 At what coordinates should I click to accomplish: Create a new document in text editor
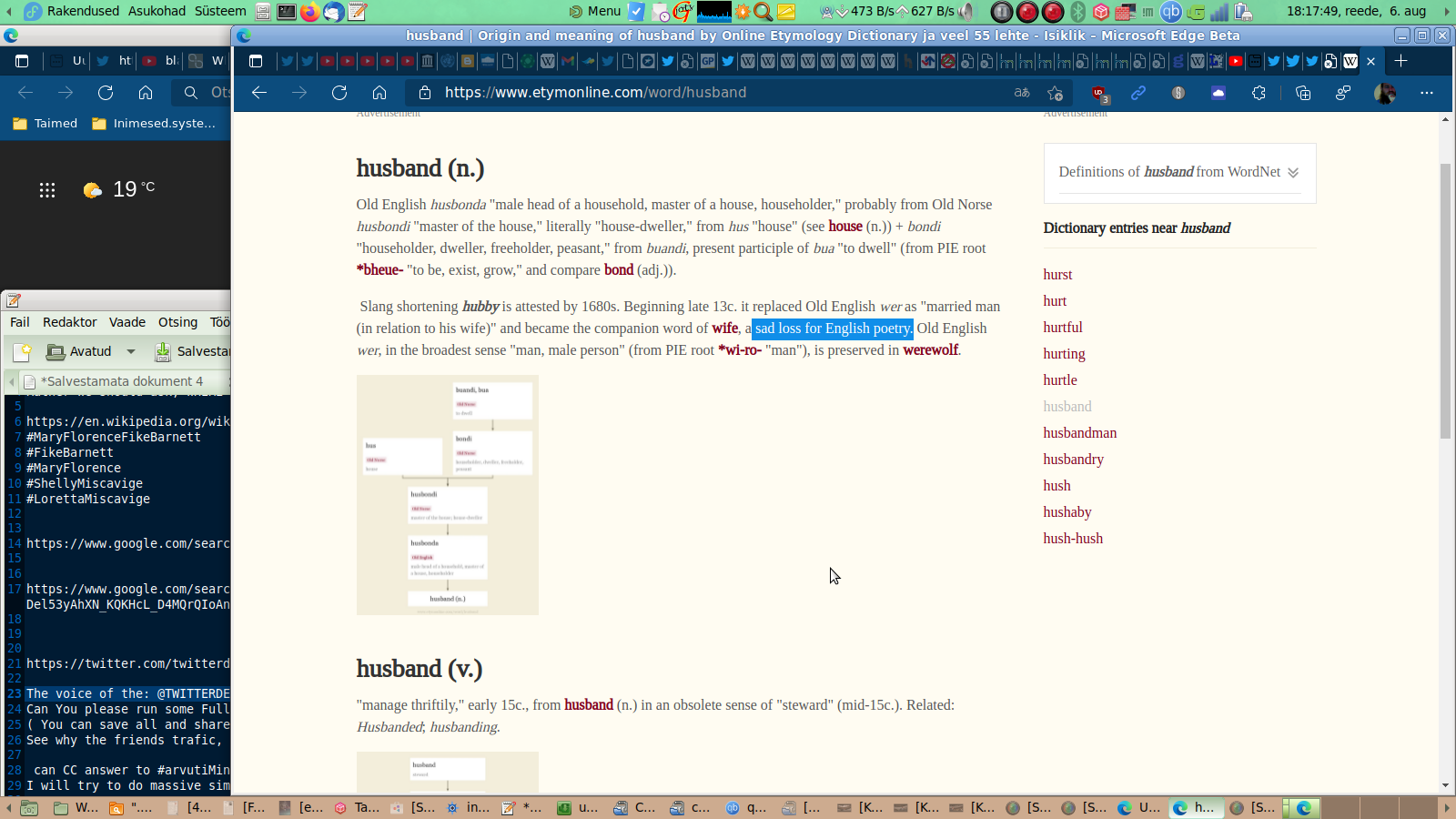(x=23, y=351)
